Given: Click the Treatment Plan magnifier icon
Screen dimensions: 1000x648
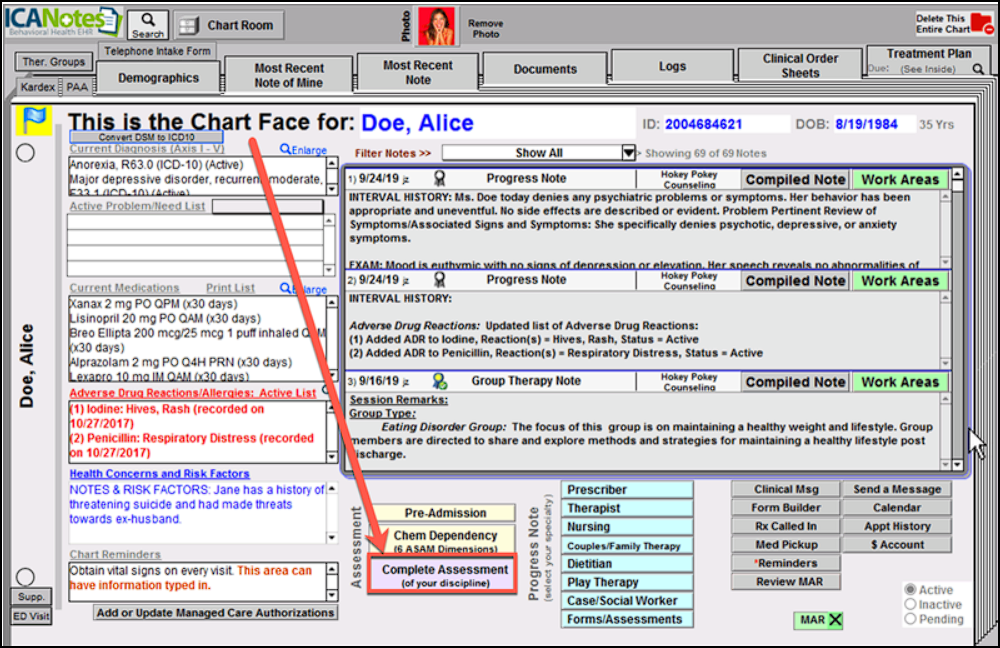Looking at the screenshot, I should [x=978, y=69].
